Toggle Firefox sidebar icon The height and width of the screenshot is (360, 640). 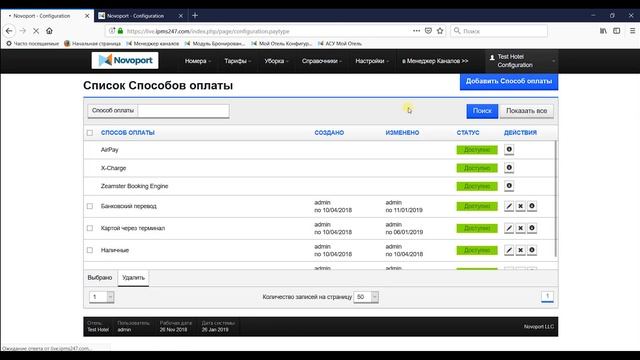click(617, 31)
